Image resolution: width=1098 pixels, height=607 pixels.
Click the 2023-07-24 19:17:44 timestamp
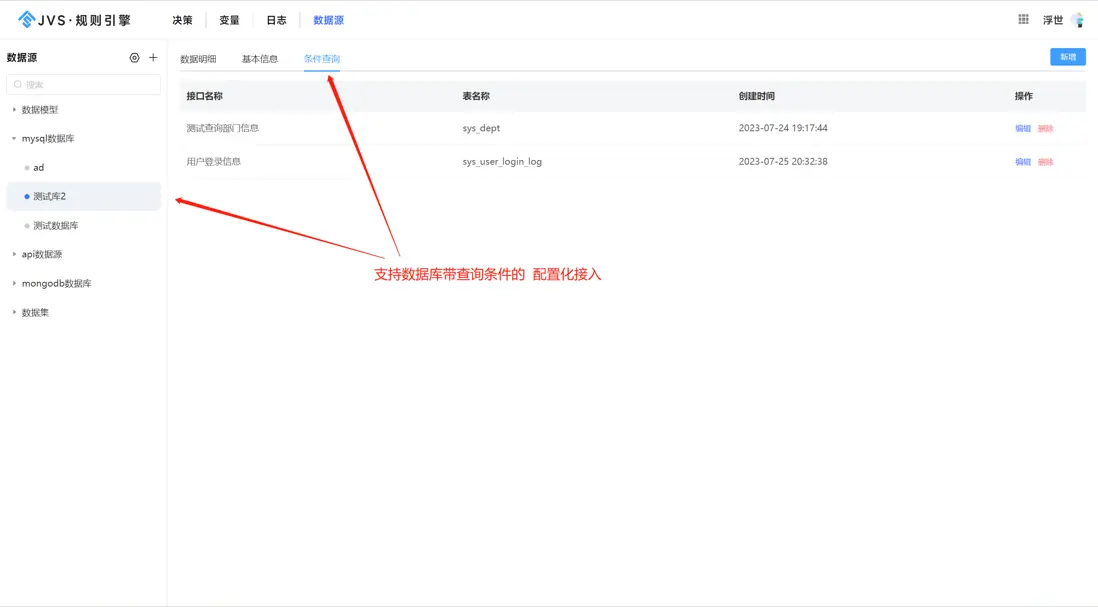(x=783, y=128)
